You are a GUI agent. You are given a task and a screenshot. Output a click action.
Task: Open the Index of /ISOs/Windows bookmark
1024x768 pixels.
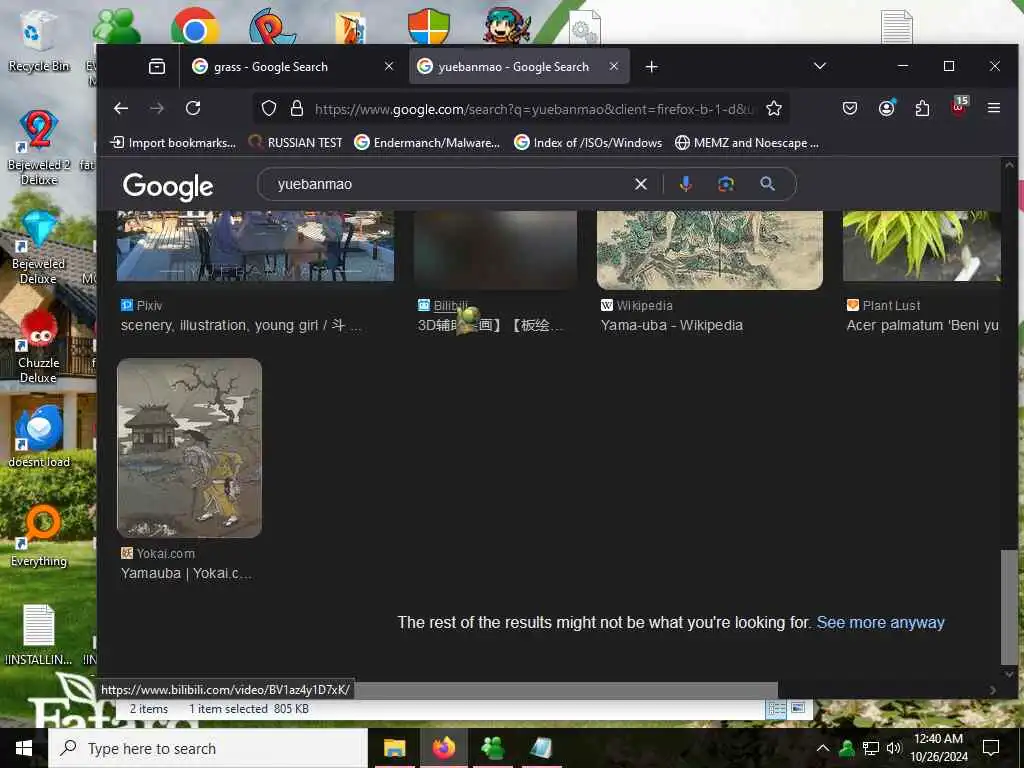point(588,143)
